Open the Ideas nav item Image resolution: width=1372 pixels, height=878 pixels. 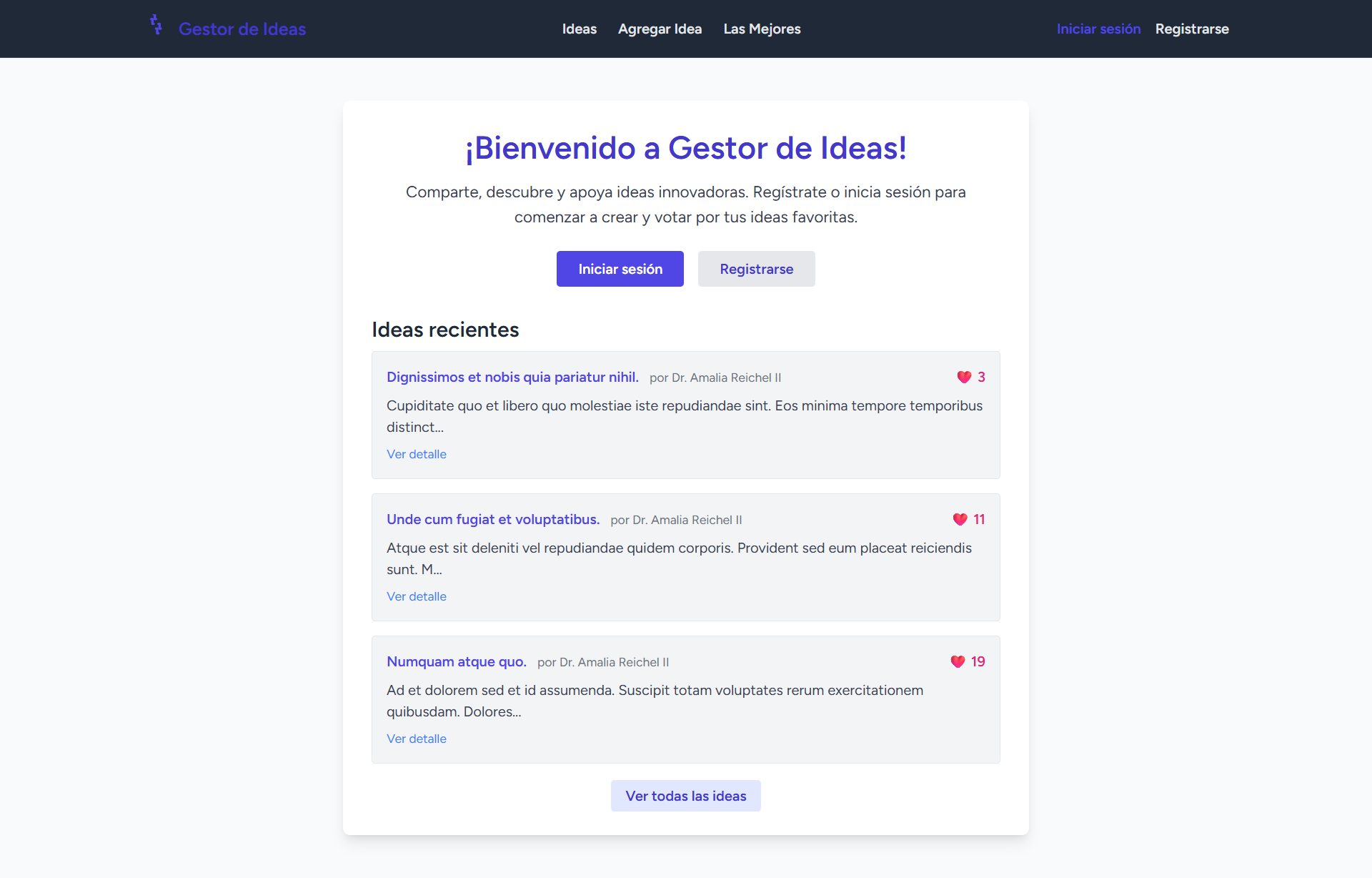point(579,29)
